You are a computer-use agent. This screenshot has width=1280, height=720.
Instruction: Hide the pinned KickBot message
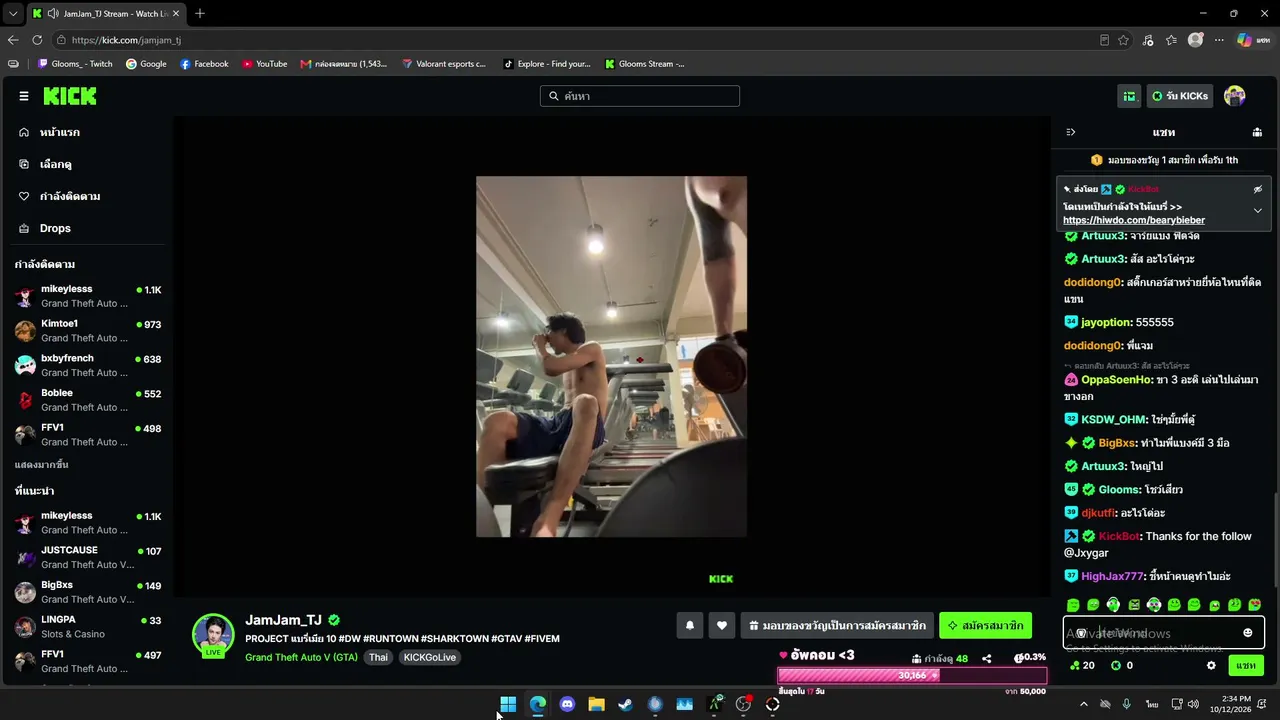tap(1258, 189)
